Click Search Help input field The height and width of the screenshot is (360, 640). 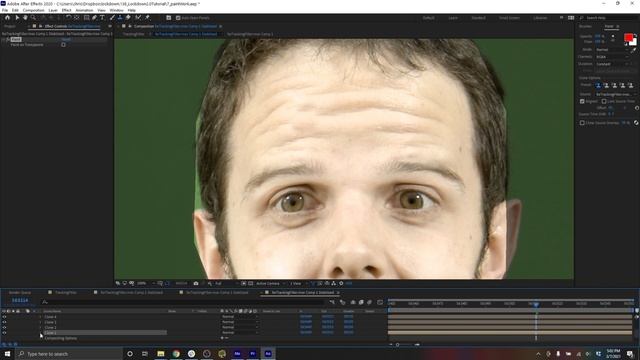click(609, 18)
